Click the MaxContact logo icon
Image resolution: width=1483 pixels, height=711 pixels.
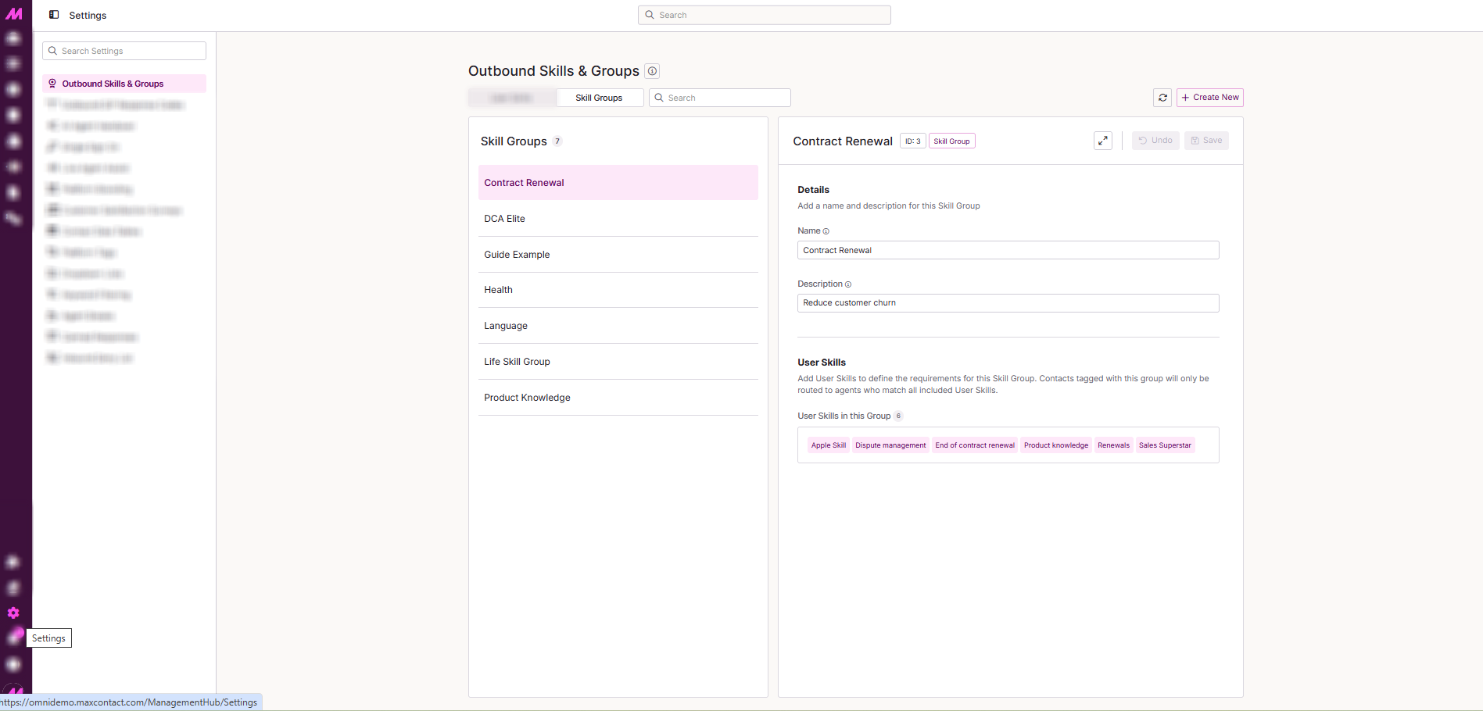(x=14, y=14)
